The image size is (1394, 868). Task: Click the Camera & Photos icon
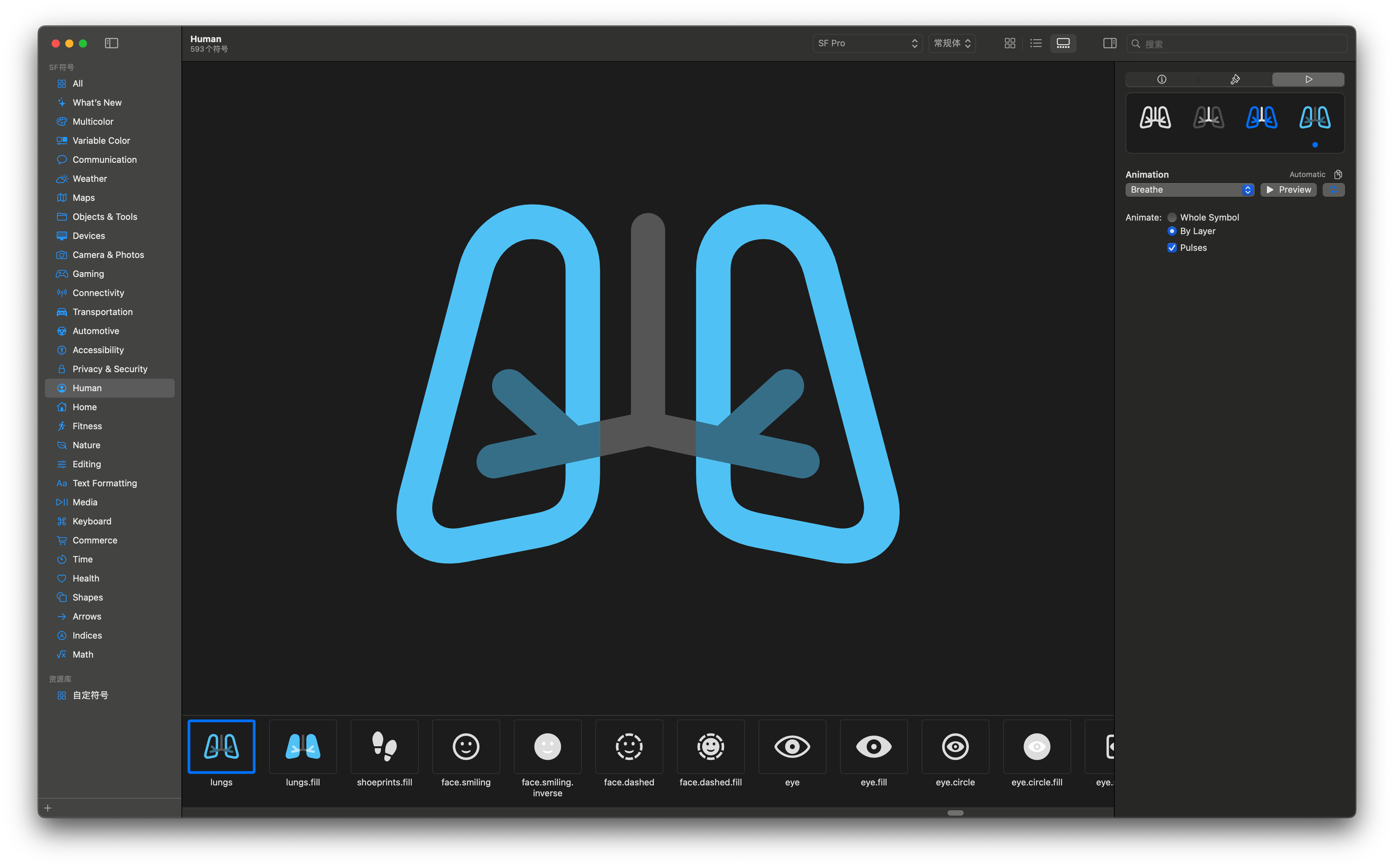(62, 255)
